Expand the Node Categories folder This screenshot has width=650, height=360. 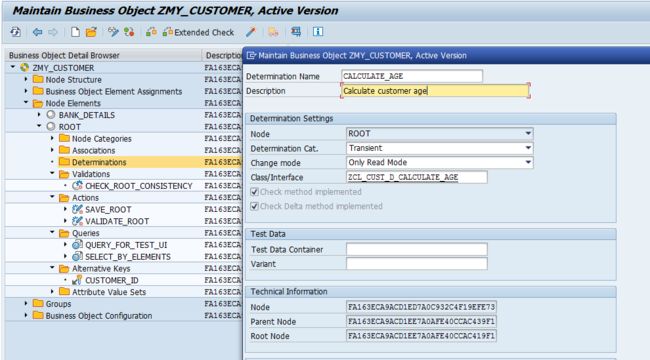(52, 138)
